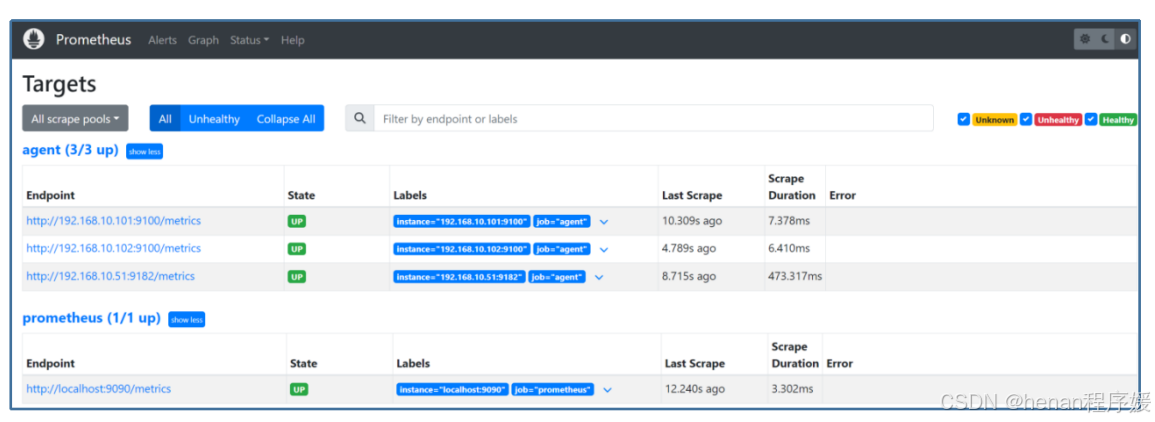
Task: Collapse prometheus pool with show less
Action: coord(186,320)
